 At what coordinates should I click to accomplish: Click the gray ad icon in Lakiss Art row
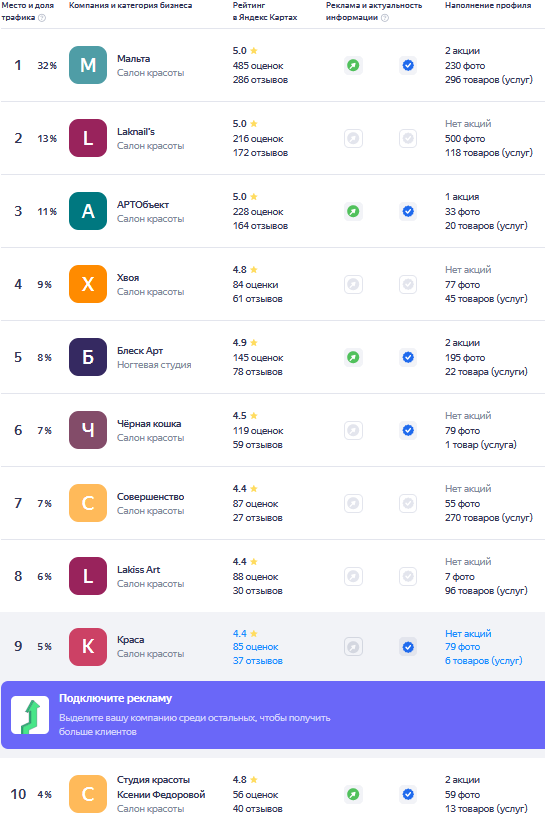(x=354, y=577)
